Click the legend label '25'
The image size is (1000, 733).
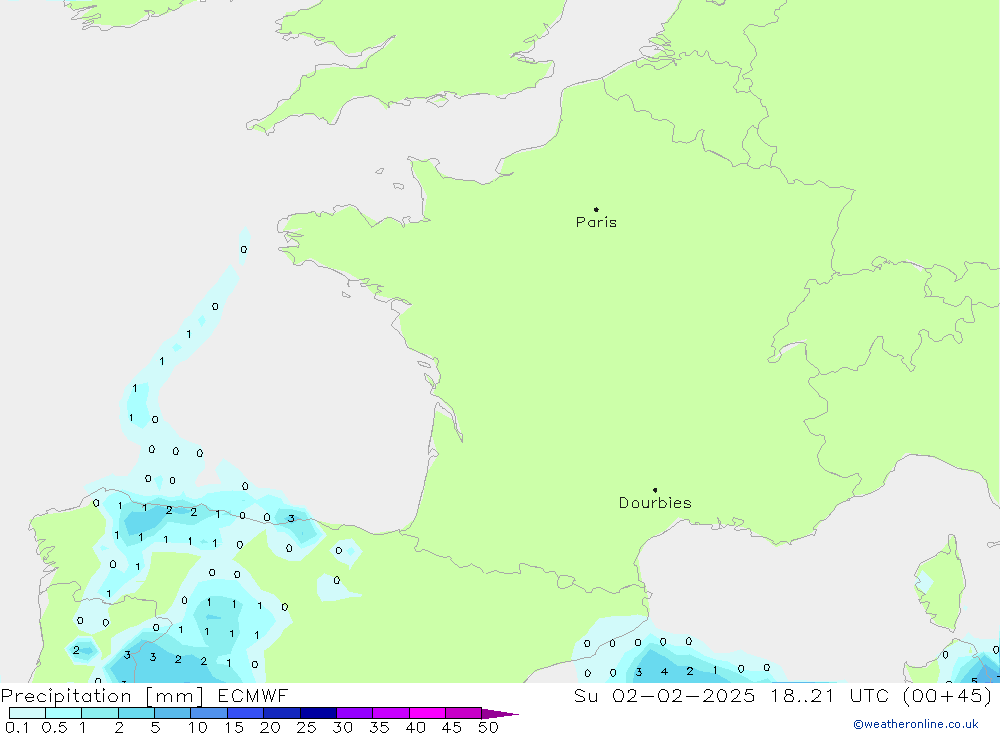click(306, 727)
